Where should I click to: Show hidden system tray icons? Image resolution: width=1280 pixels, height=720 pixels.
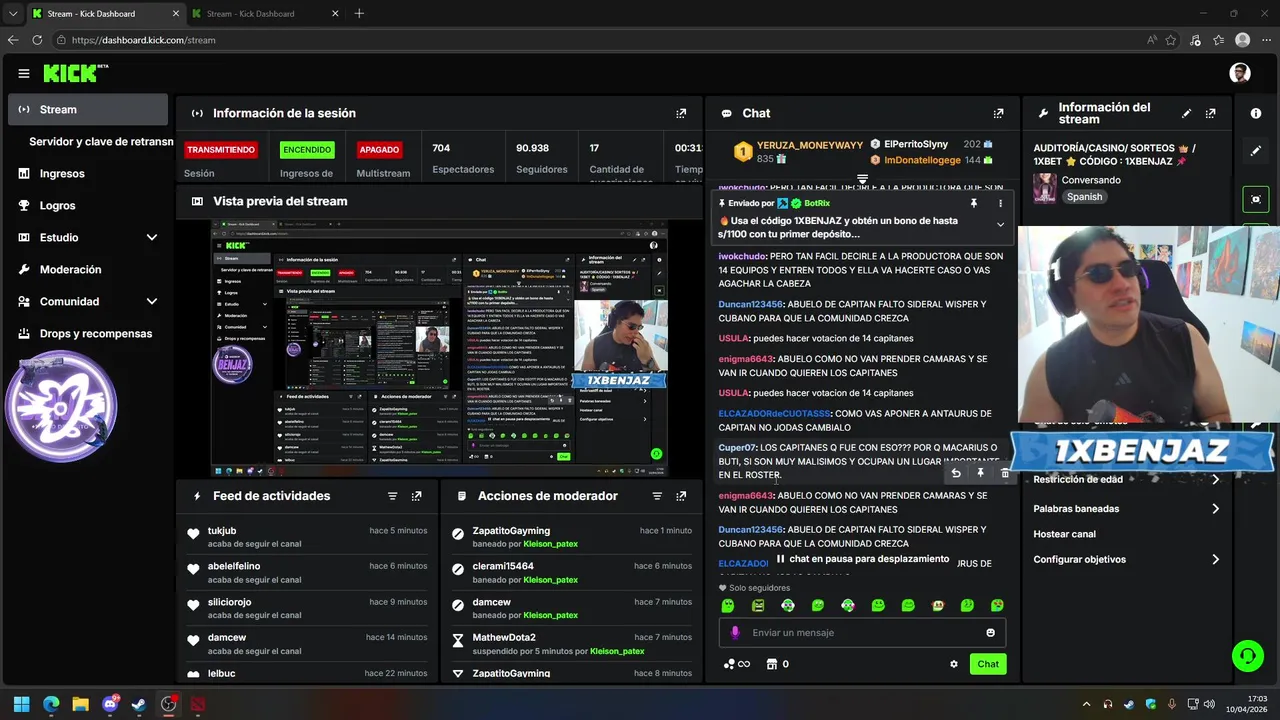(1086, 704)
